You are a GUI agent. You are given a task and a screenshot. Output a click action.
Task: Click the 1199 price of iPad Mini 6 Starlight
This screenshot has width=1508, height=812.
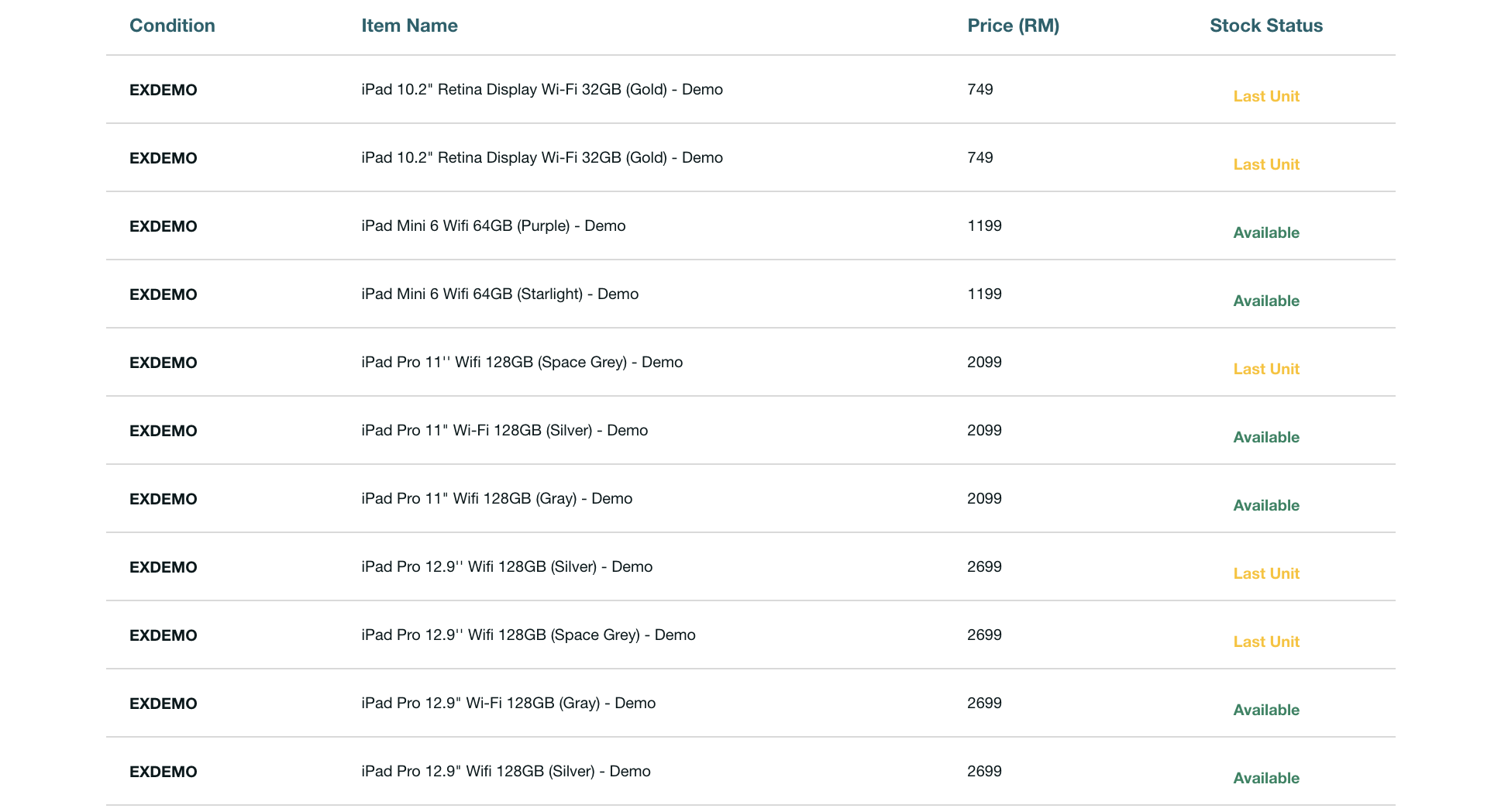click(984, 294)
